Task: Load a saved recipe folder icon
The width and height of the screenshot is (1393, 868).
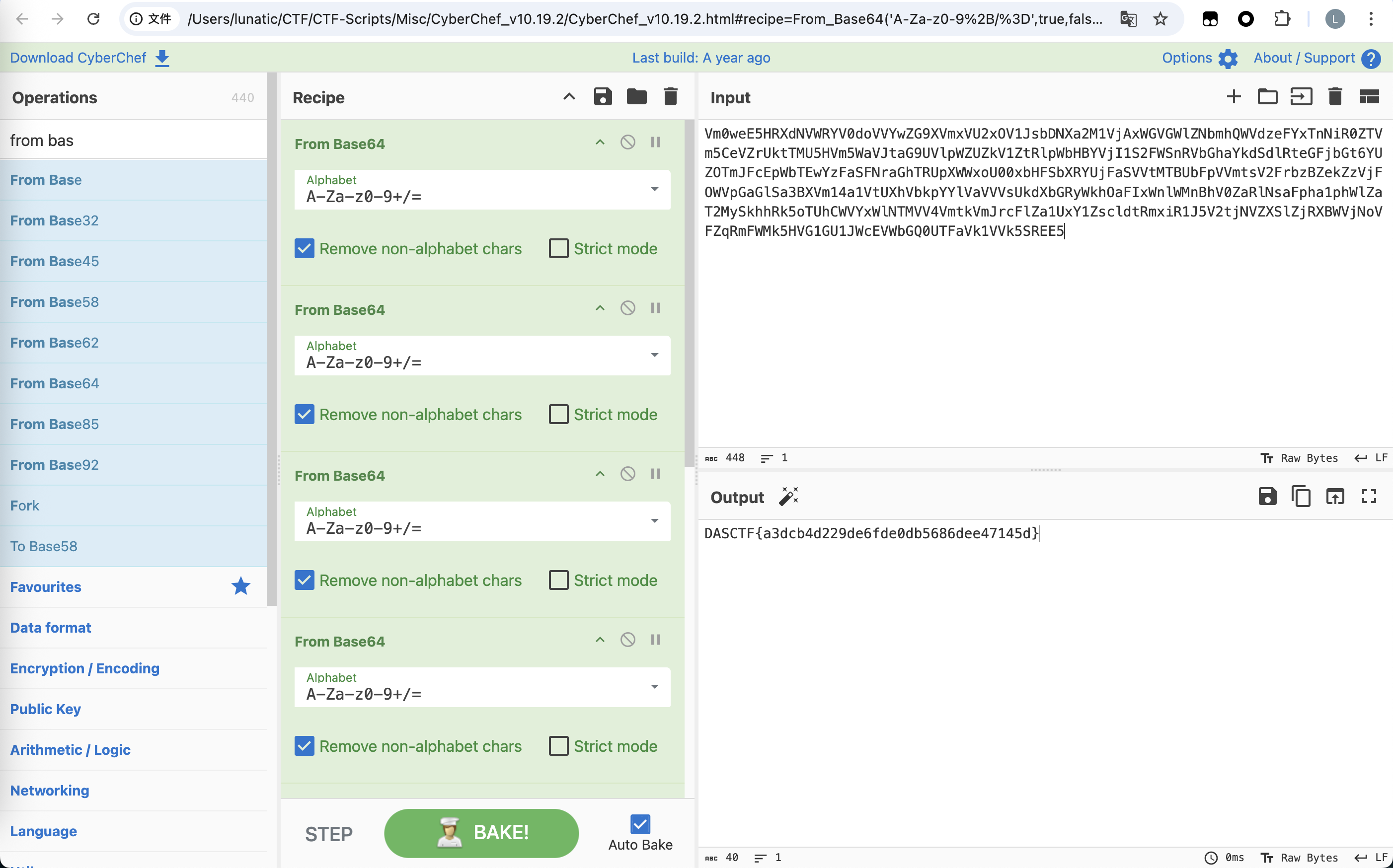Action: (x=636, y=96)
